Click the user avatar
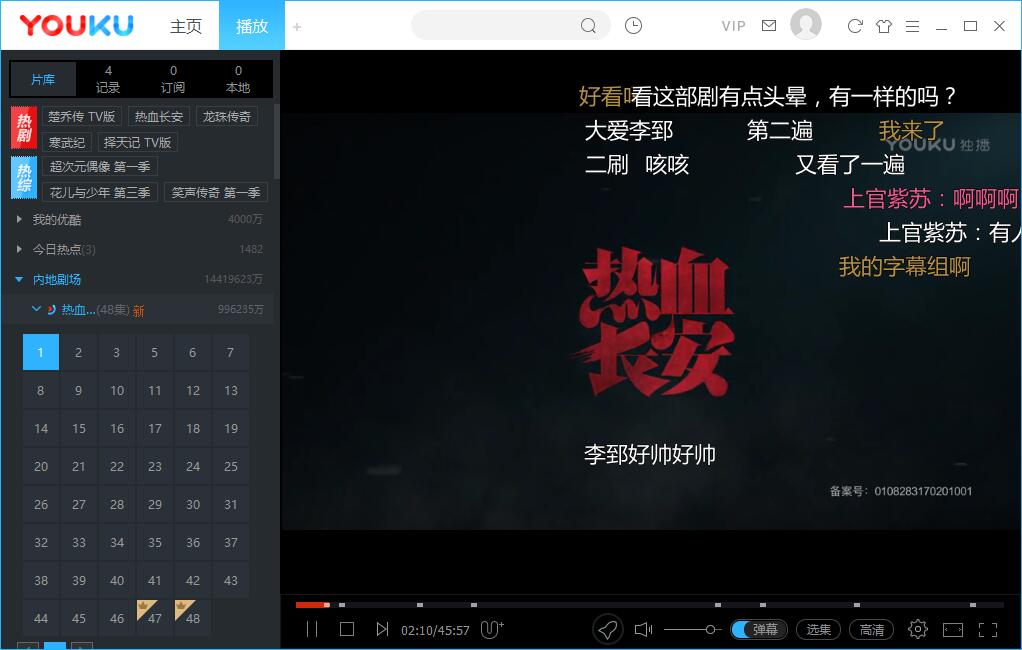The image size is (1022, 650). (806, 24)
